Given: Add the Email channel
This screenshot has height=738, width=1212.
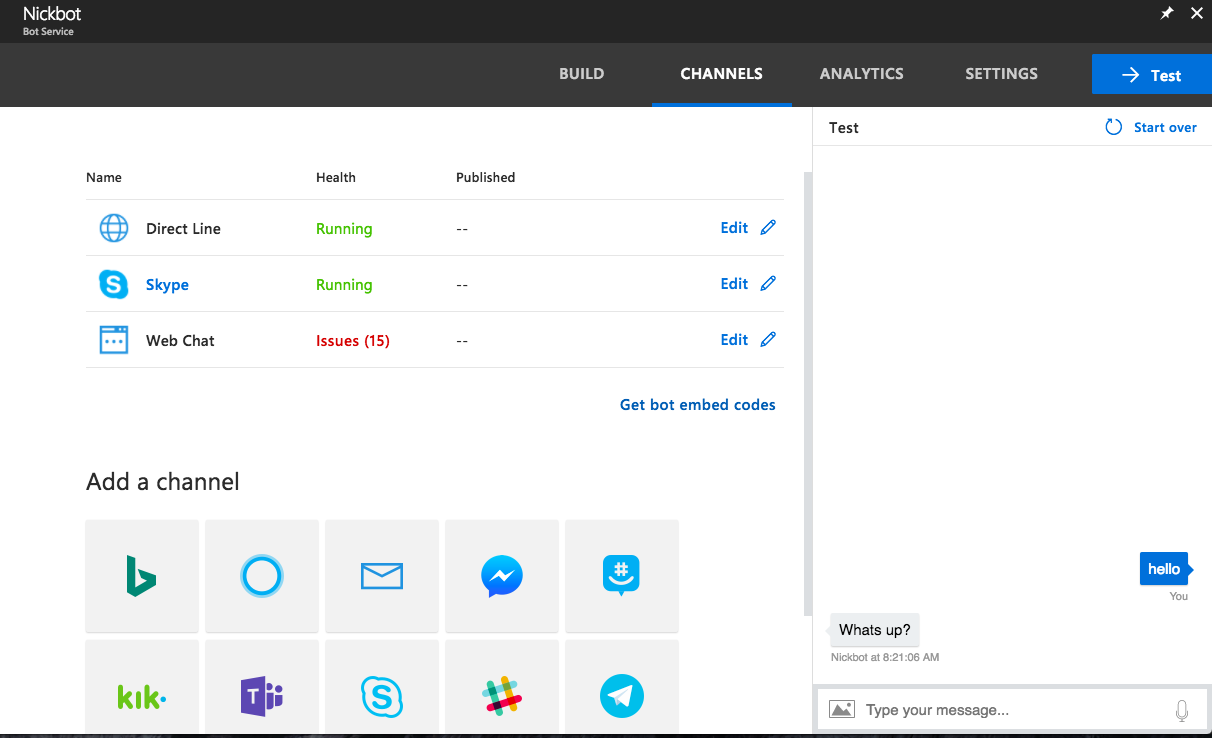Looking at the screenshot, I should (382, 576).
